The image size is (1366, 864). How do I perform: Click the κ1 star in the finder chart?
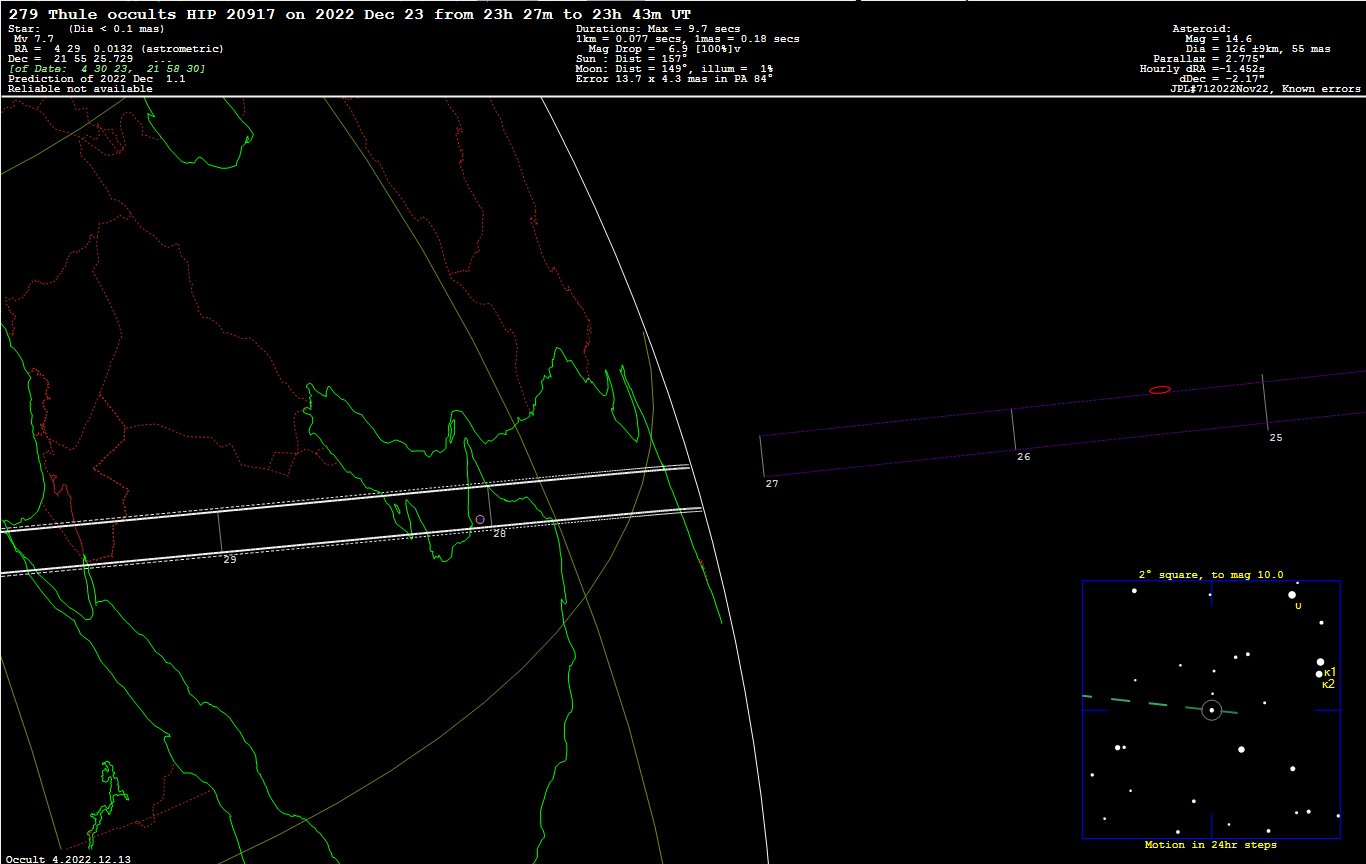pos(1320,662)
